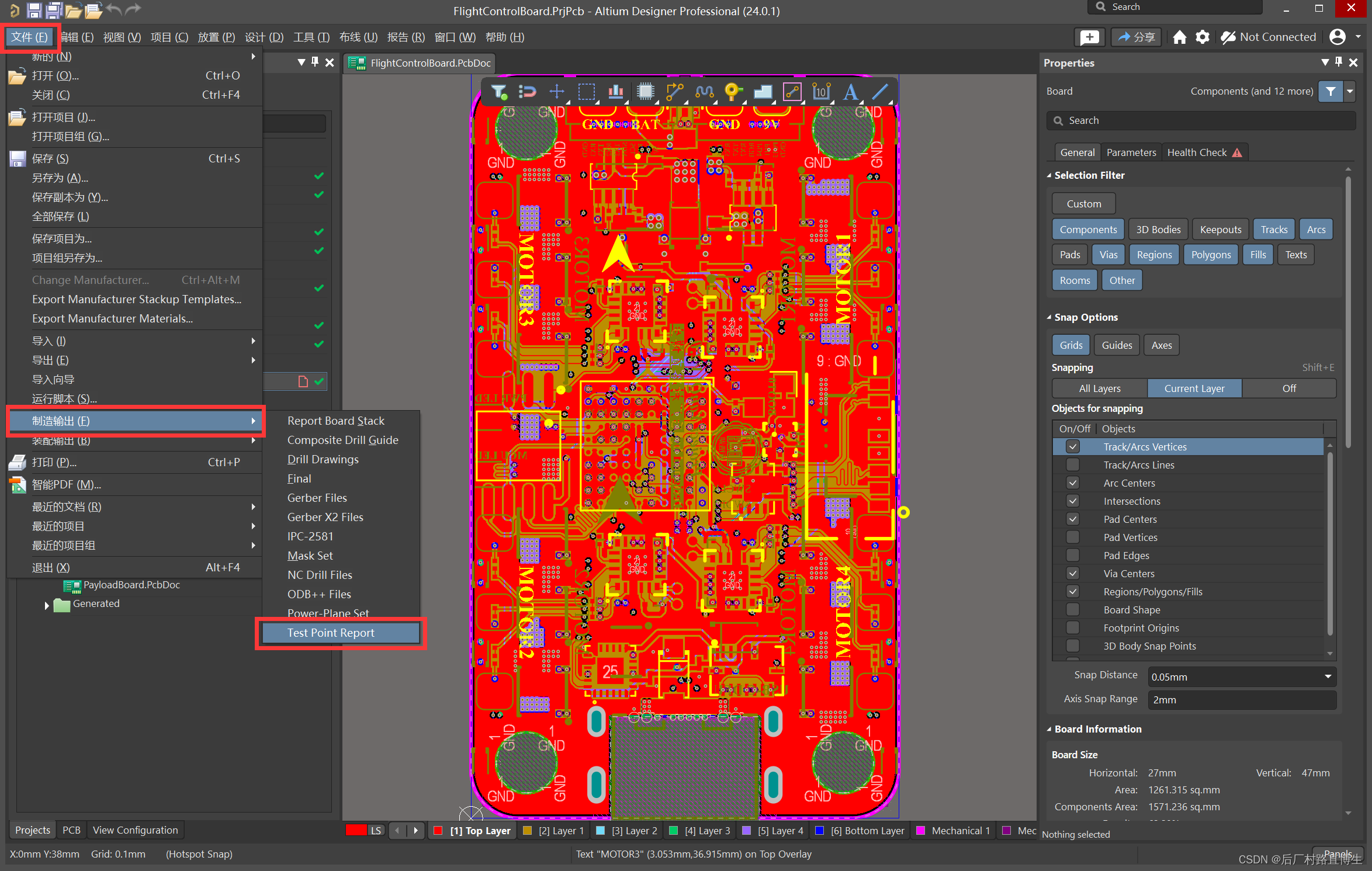Toggle Pad Centers snapping checkbox

tap(1073, 519)
